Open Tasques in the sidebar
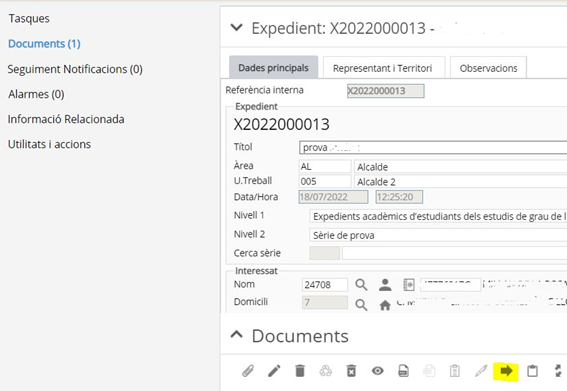 point(29,18)
